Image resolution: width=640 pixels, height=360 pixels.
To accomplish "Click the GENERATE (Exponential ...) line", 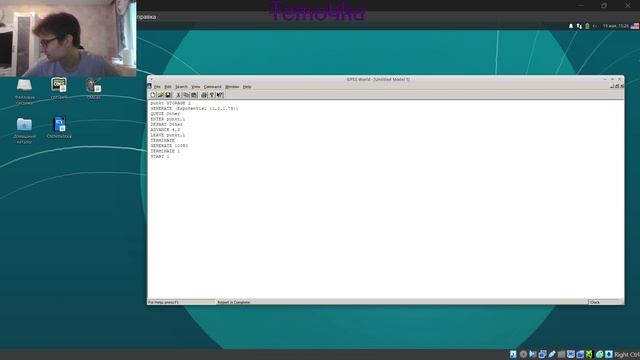I will pyautogui.click(x=194, y=109).
